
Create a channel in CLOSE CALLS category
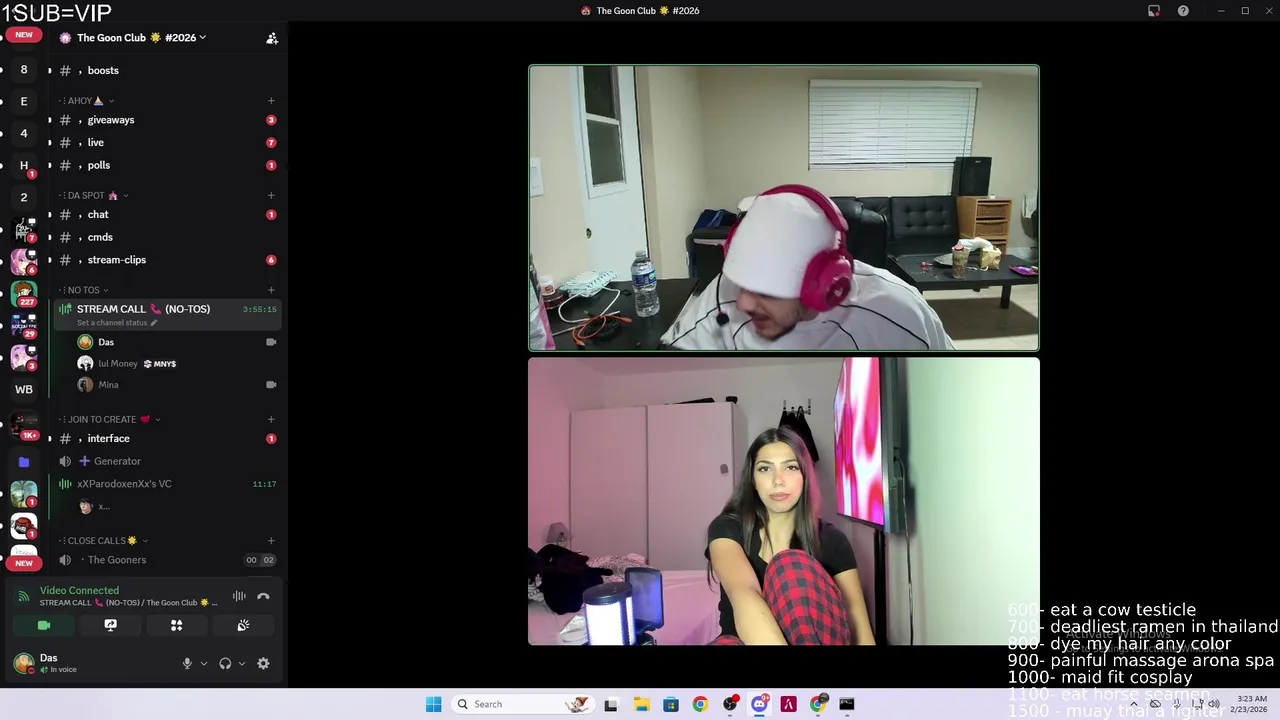coord(271,541)
